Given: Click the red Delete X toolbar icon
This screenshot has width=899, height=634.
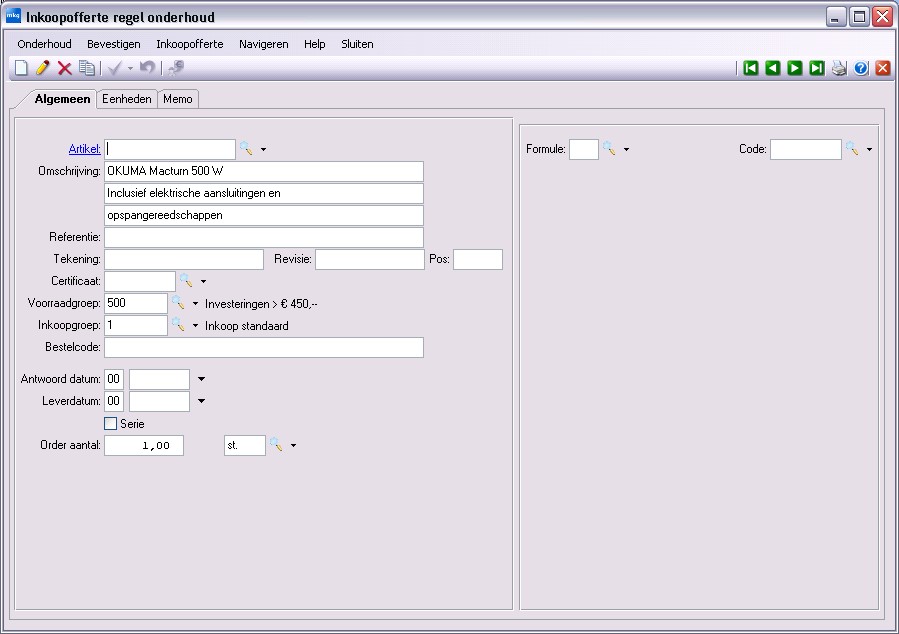Looking at the screenshot, I should point(64,68).
